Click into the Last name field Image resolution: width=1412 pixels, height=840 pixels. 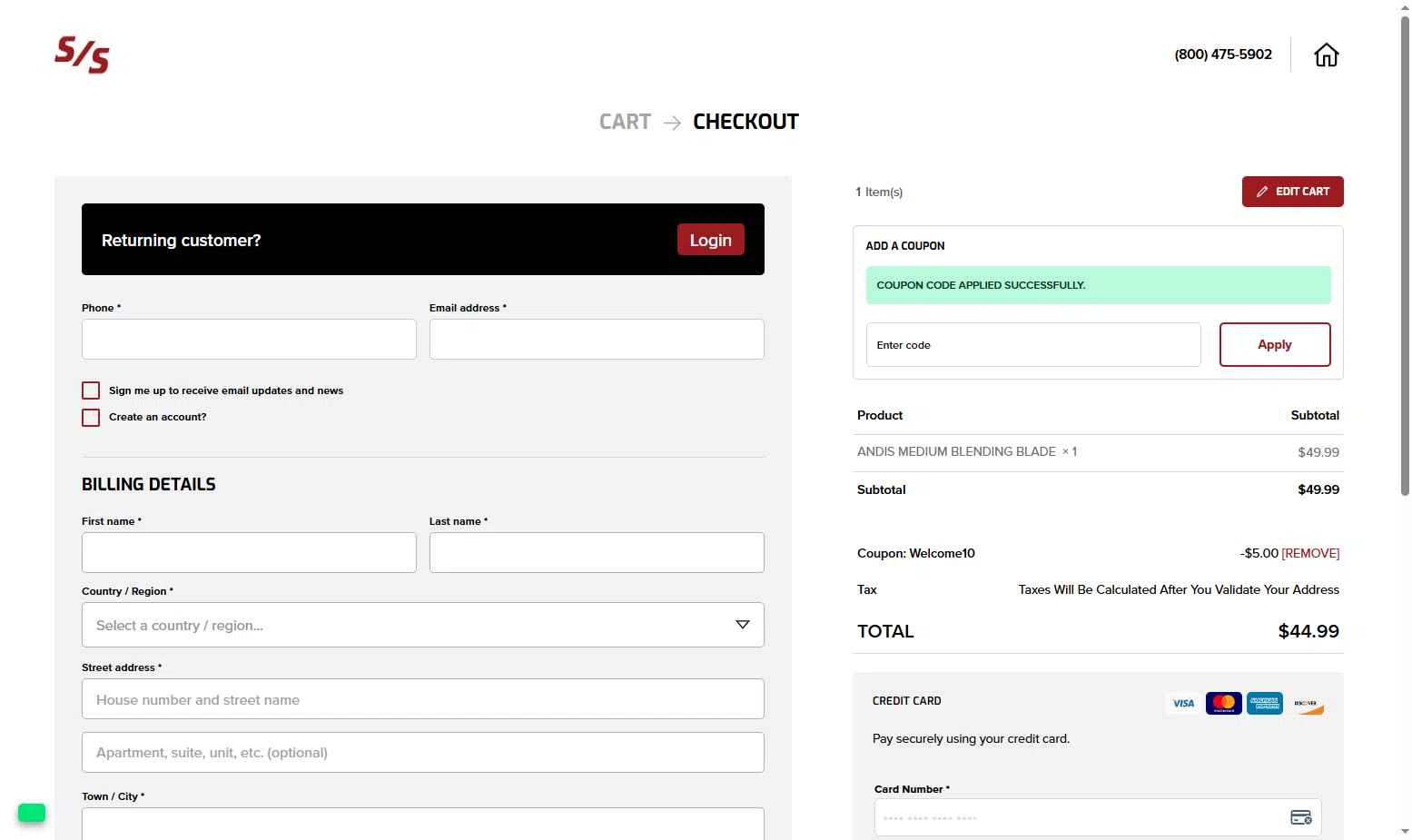click(x=597, y=552)
